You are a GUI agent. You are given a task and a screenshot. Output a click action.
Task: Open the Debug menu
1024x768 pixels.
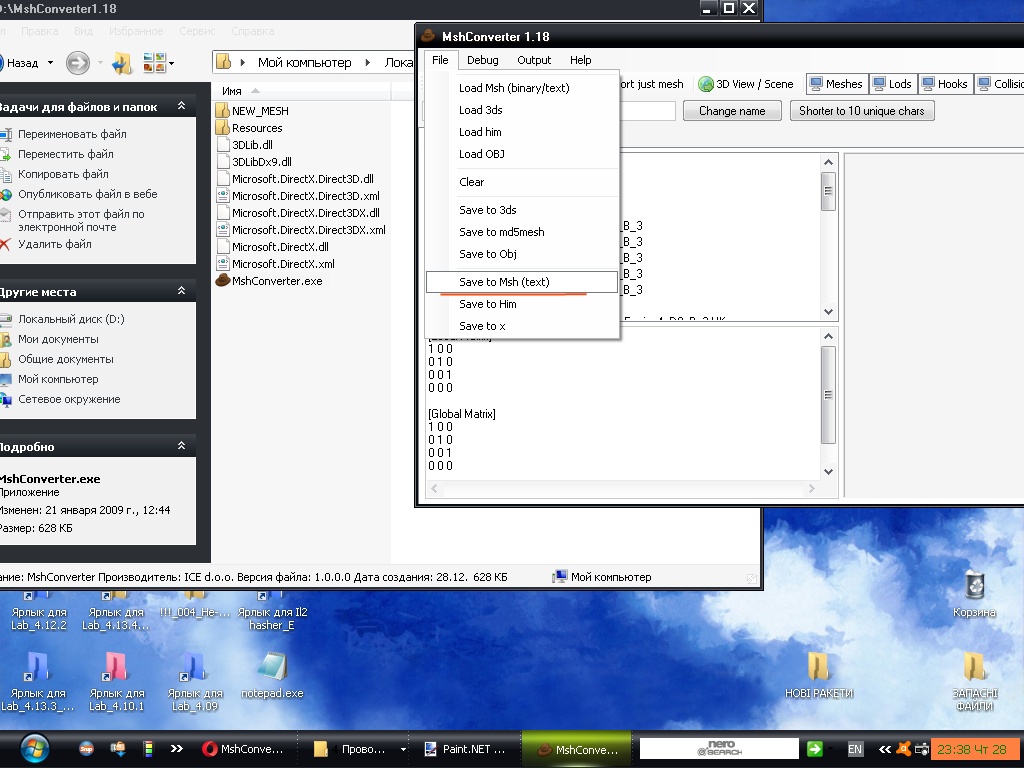pos(482,60)
